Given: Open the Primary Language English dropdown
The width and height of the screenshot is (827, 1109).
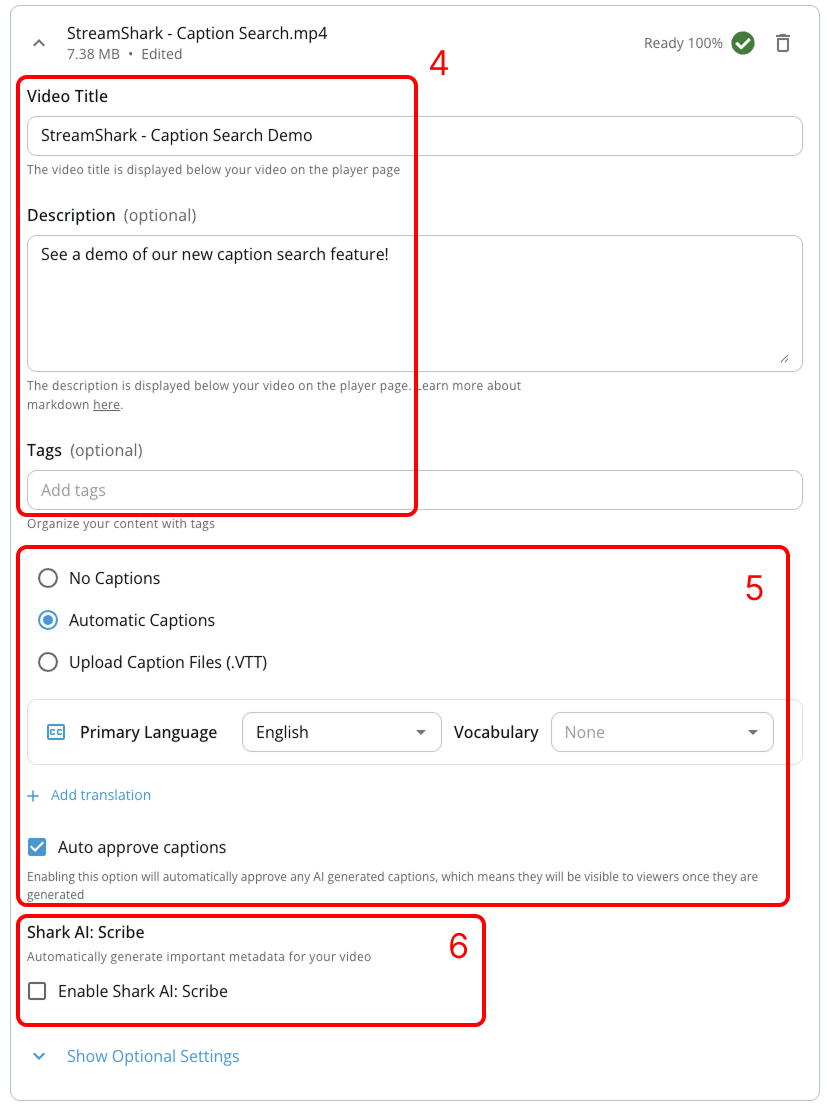Looking at the screenshot, I should tap(342, 732).
